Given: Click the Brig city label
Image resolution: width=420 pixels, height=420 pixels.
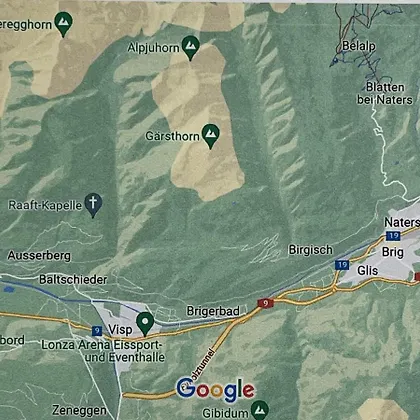Looking at the screenshot, I should pos(393,252).
